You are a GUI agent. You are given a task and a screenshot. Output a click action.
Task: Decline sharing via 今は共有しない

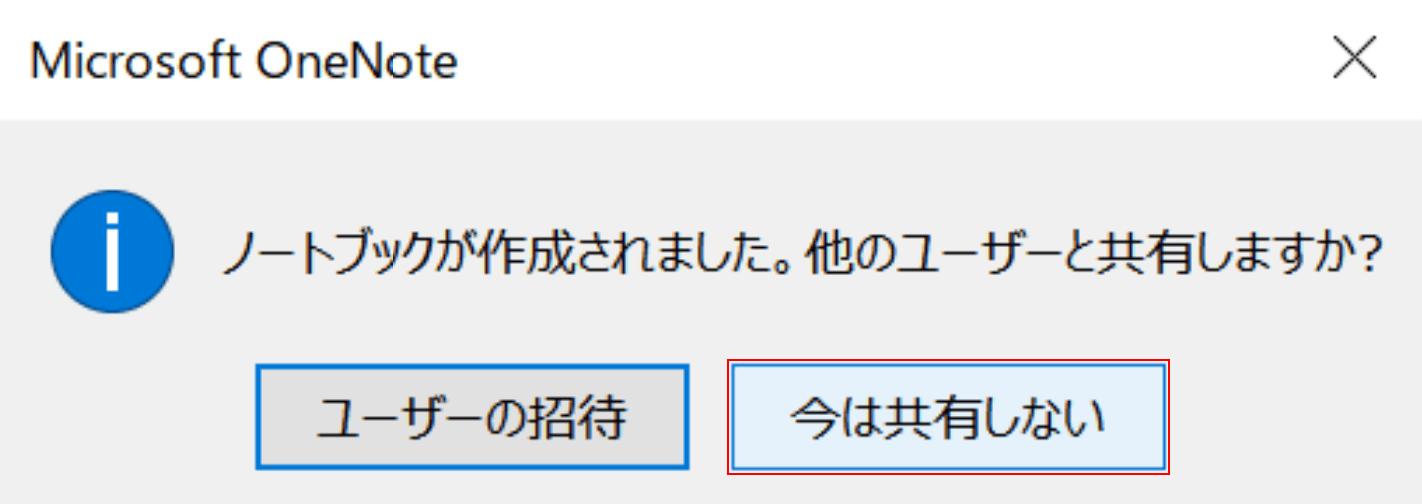tap(948, 417)
